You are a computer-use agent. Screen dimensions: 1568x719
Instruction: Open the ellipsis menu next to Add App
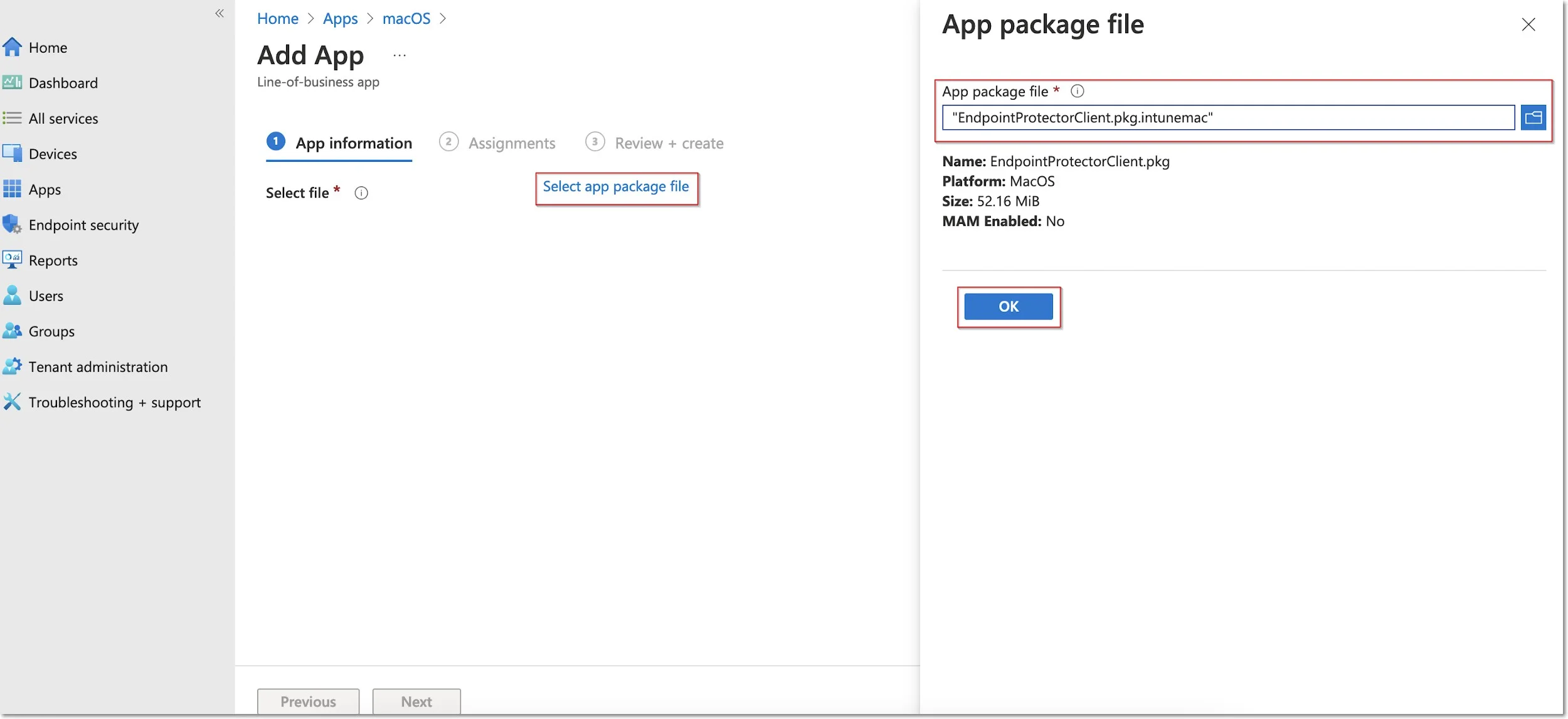click(x=400, y=55)
